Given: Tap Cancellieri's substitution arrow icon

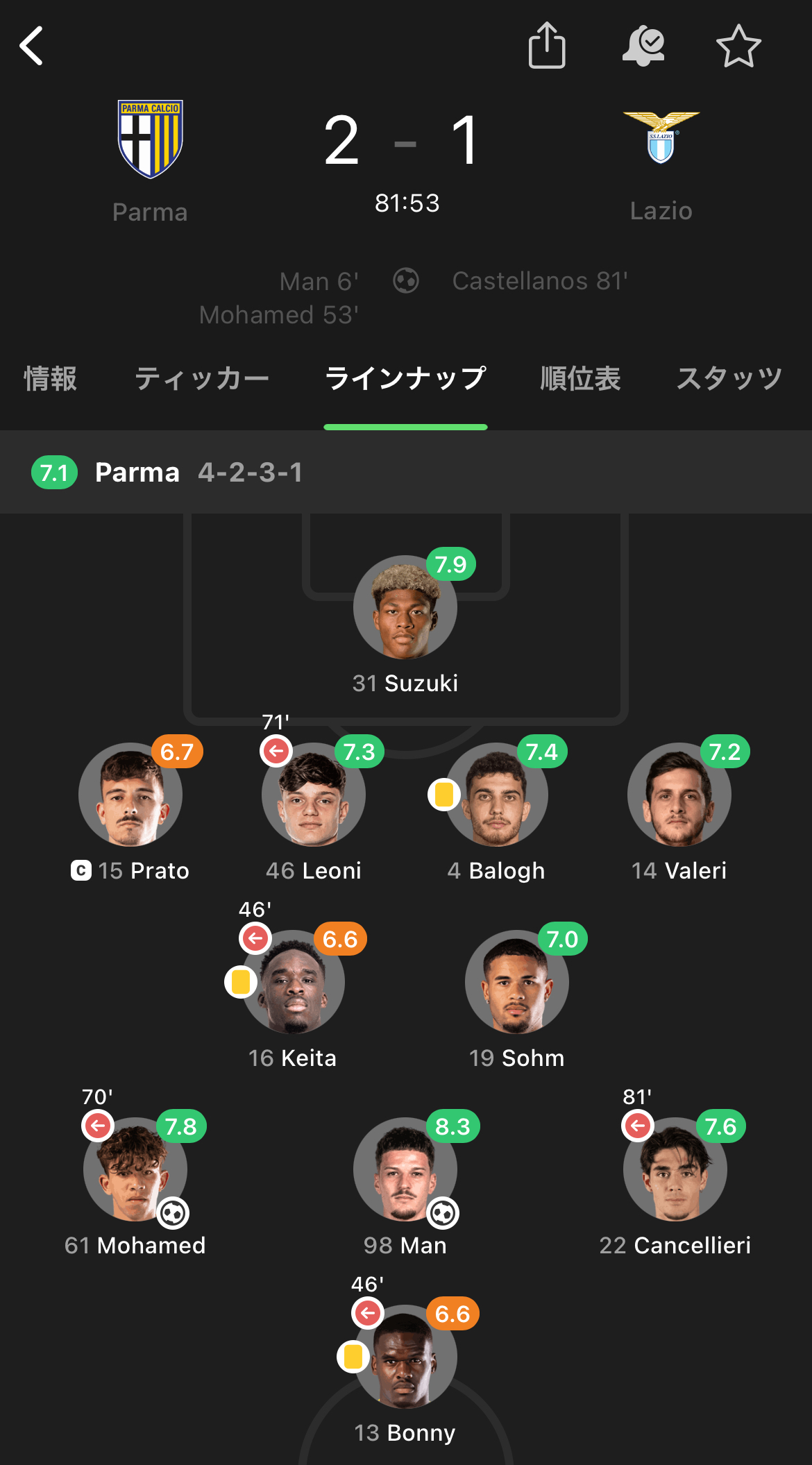Looking at the screenshot, I should coord(638,1126).
